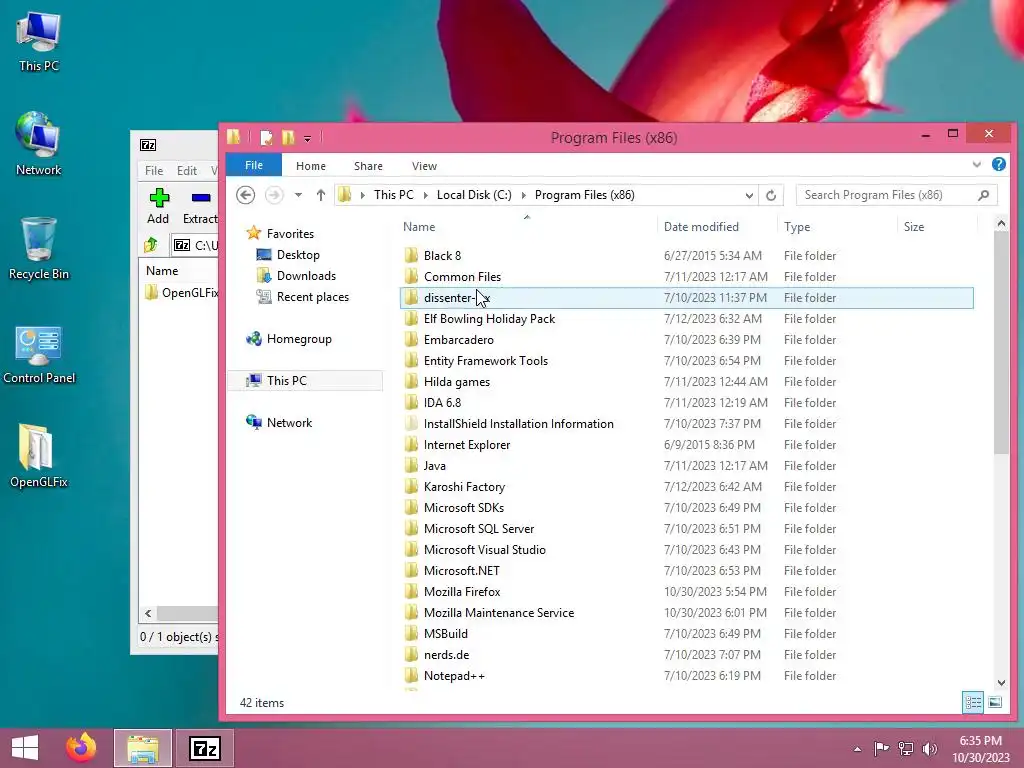Screen dimensions: 1024x768
Task: Go up one folder level in Explorer
Action: point(321,195)
